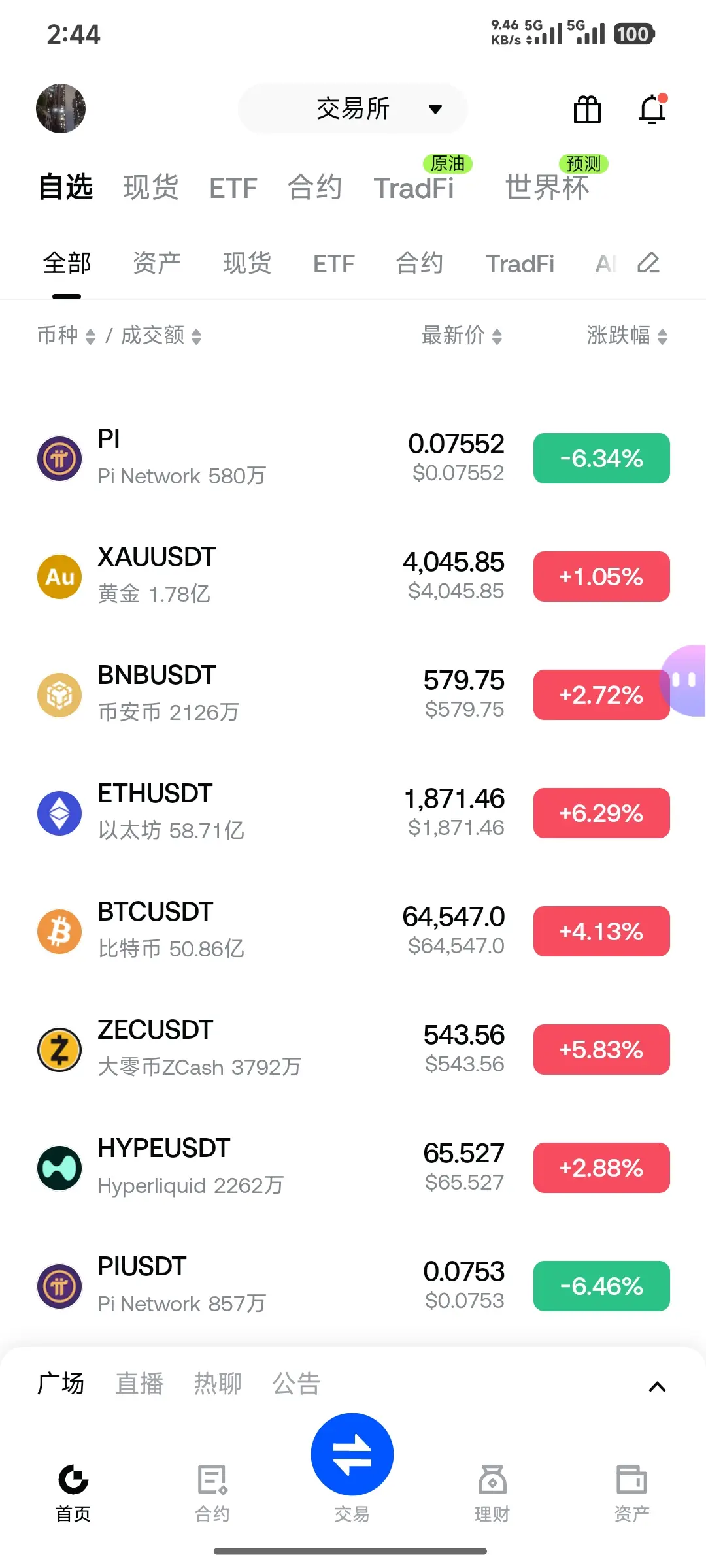
Task: Open the gift rewards icon
Action: pos(587,109)
